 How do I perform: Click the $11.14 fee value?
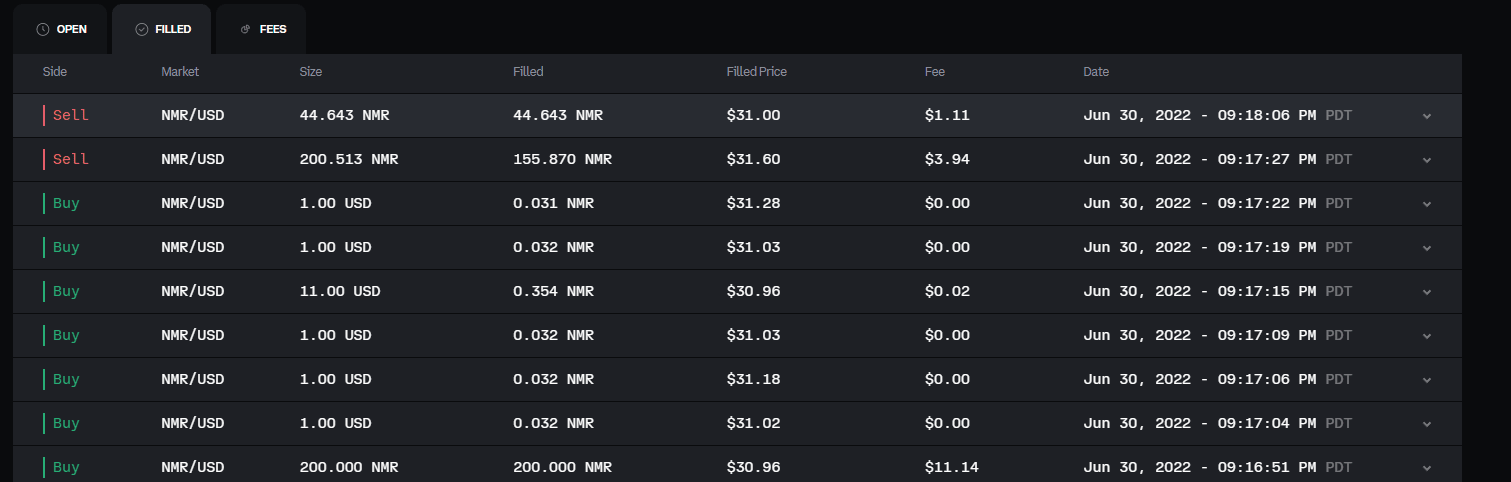tap(951, 467)
